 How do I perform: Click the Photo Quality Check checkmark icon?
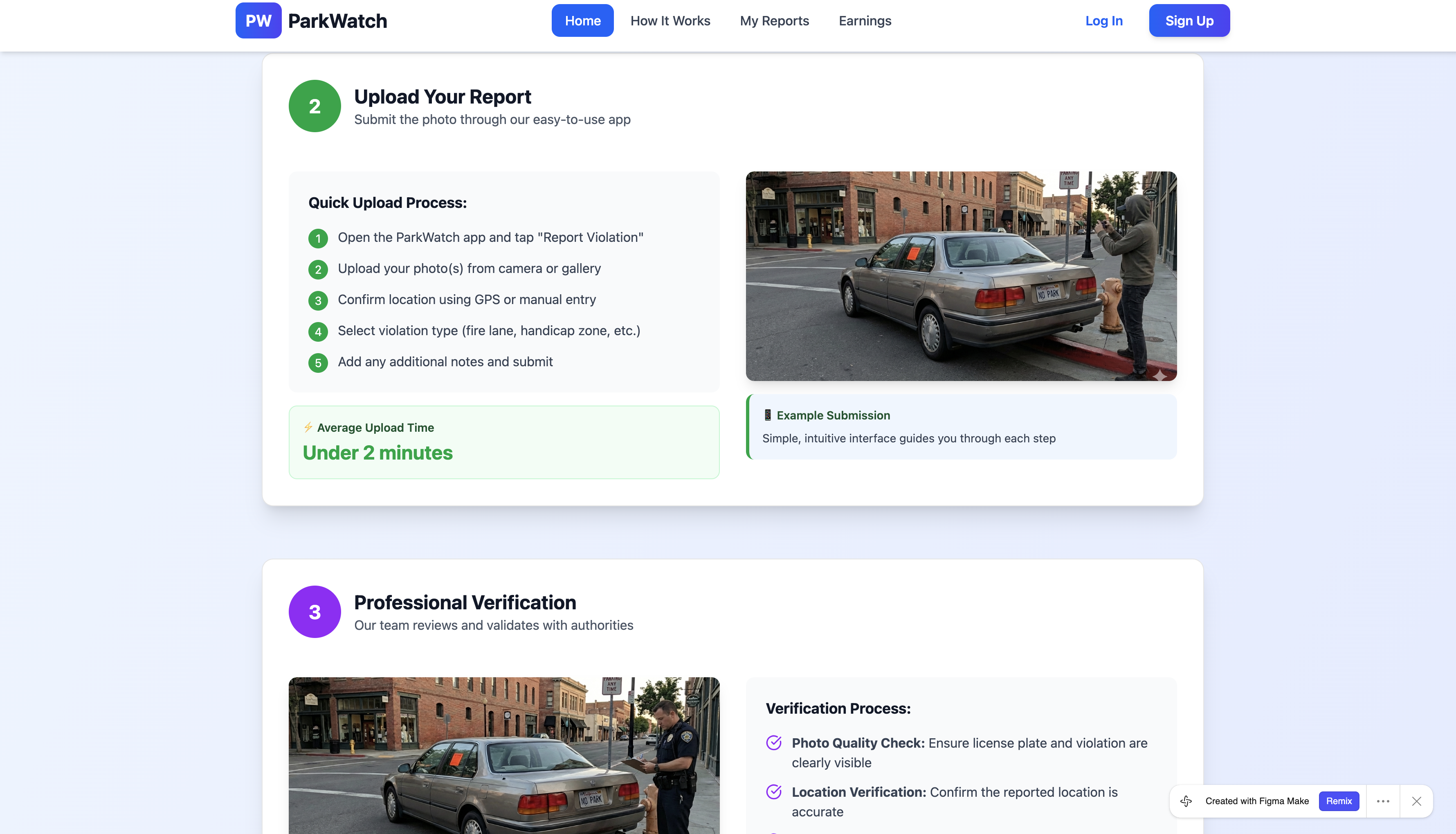pyautogui.click(x=774, y=743)
